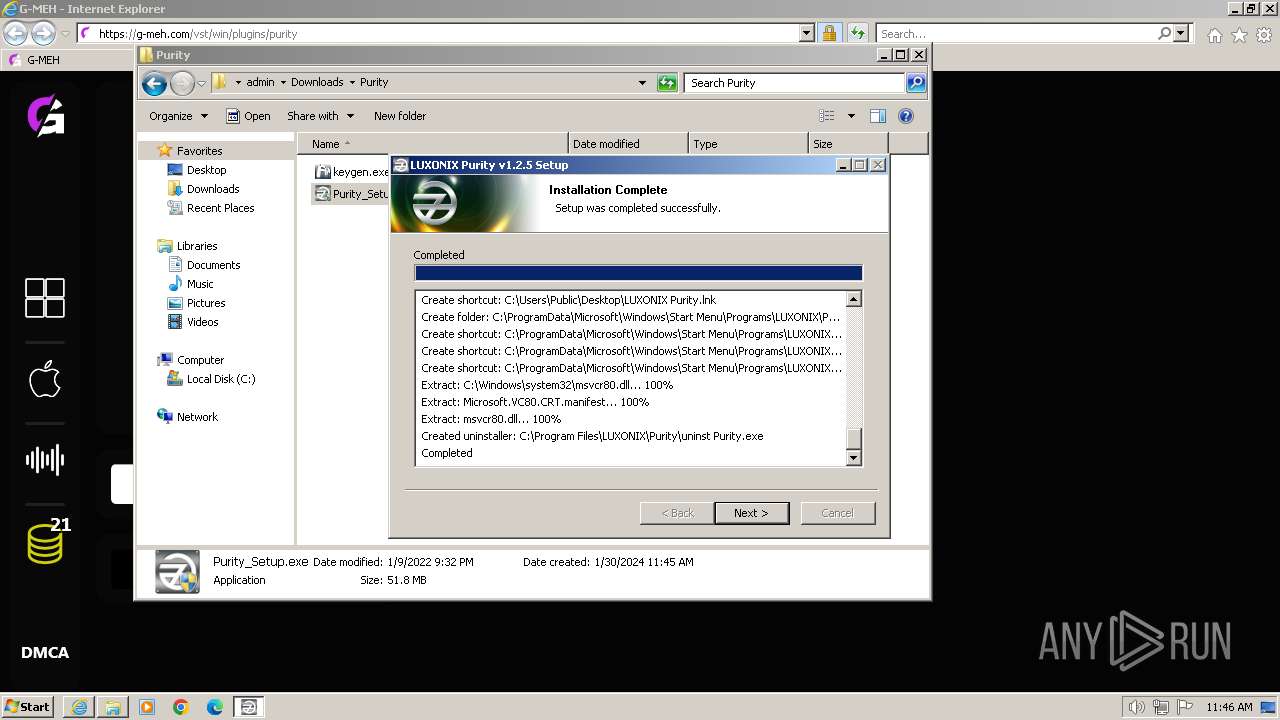Click the Internet Explorer back button
The image size is (1280, 720).
(x=15, y=33)
